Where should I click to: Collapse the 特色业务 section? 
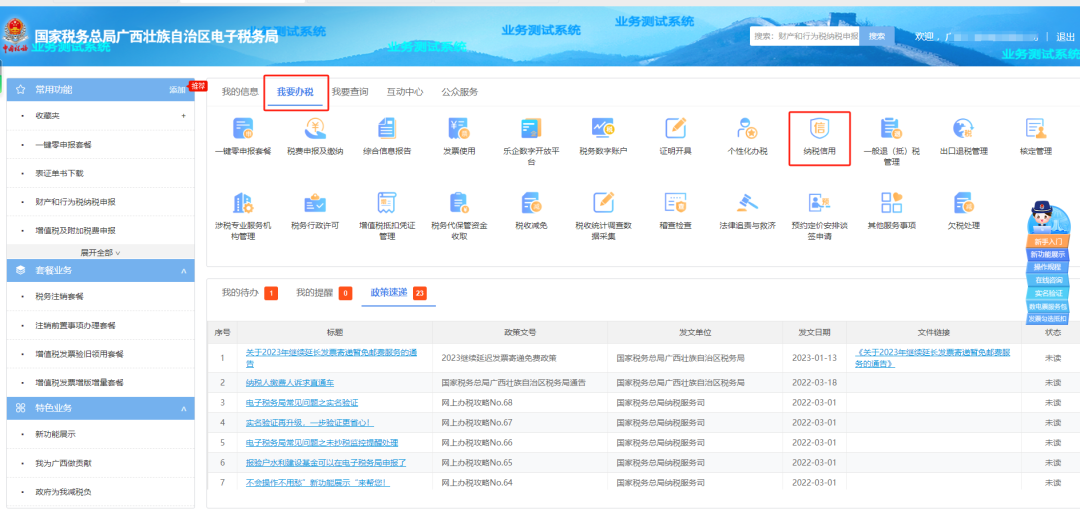(183, 408)
